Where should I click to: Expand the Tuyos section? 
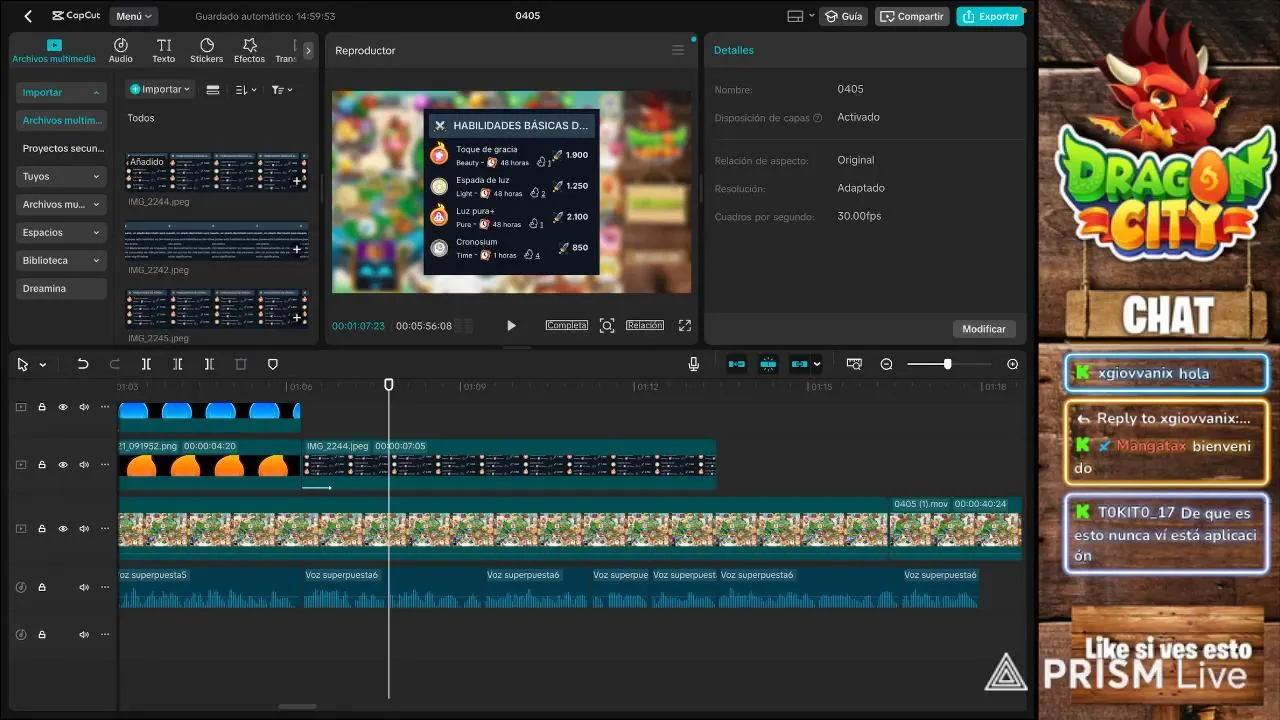click(x=61, y=176)
